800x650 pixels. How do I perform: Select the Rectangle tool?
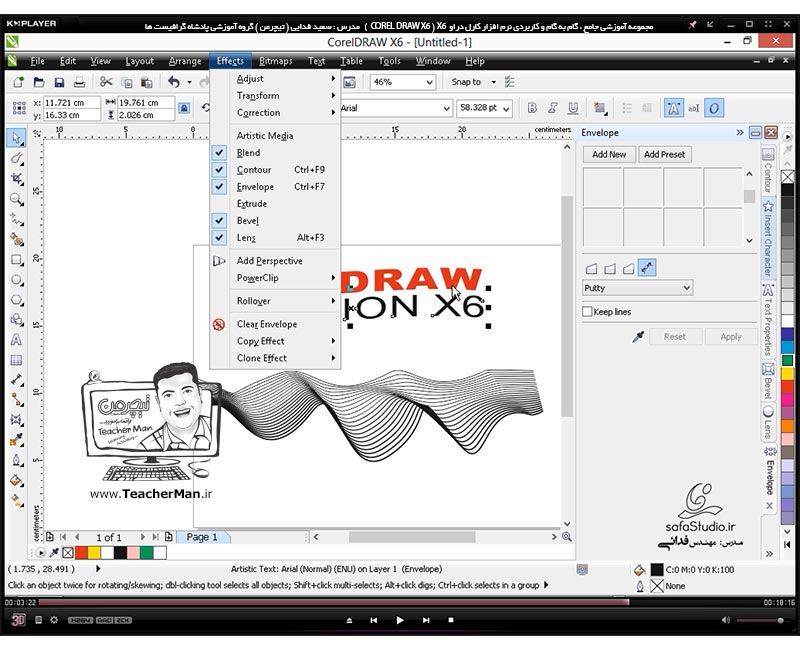coord(17,260)
